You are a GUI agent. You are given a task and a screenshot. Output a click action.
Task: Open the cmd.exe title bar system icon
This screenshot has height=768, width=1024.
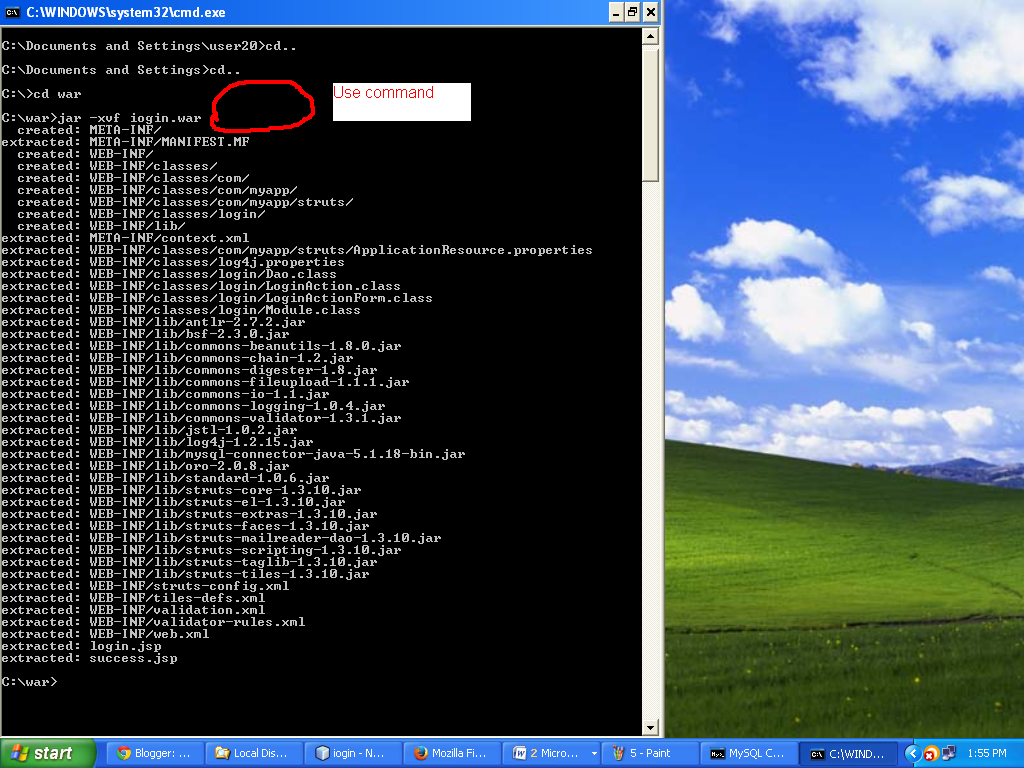click(x=12, y=12)
